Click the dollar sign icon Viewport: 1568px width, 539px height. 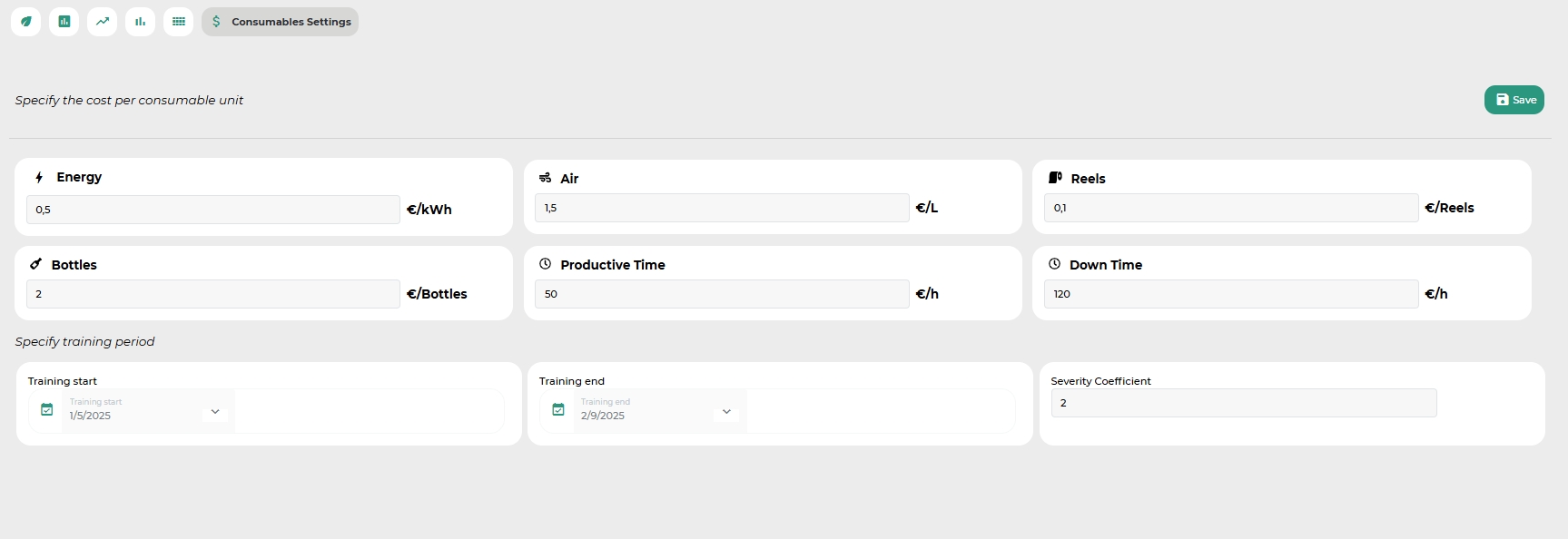tap(216, 22)
